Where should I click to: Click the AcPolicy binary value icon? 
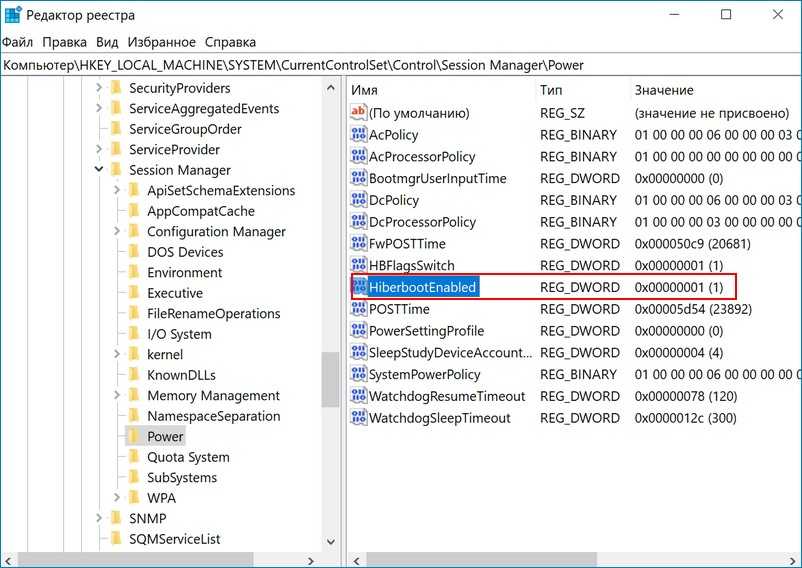point(359,135)
